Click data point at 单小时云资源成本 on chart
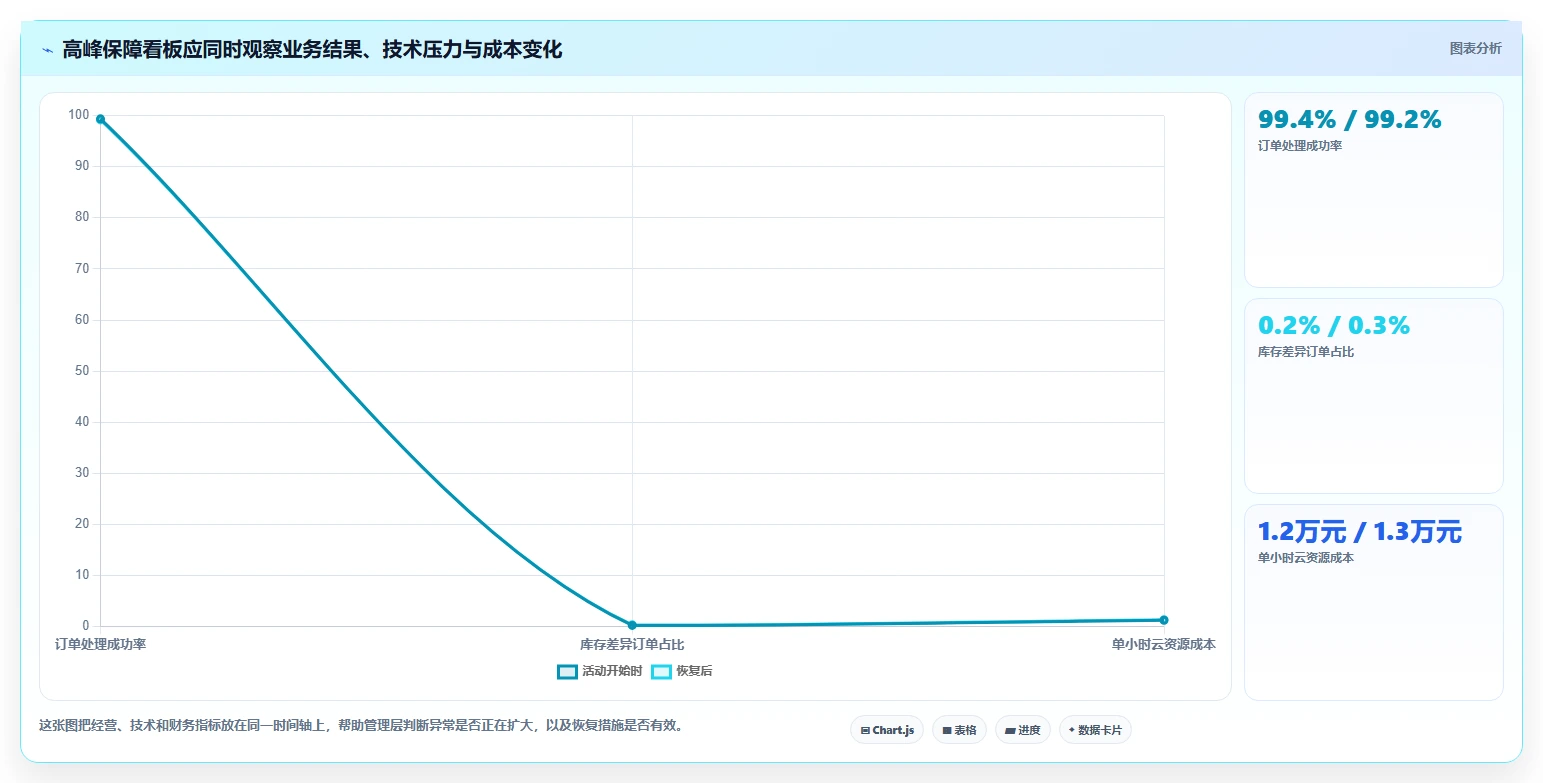 coord(1164,620)
